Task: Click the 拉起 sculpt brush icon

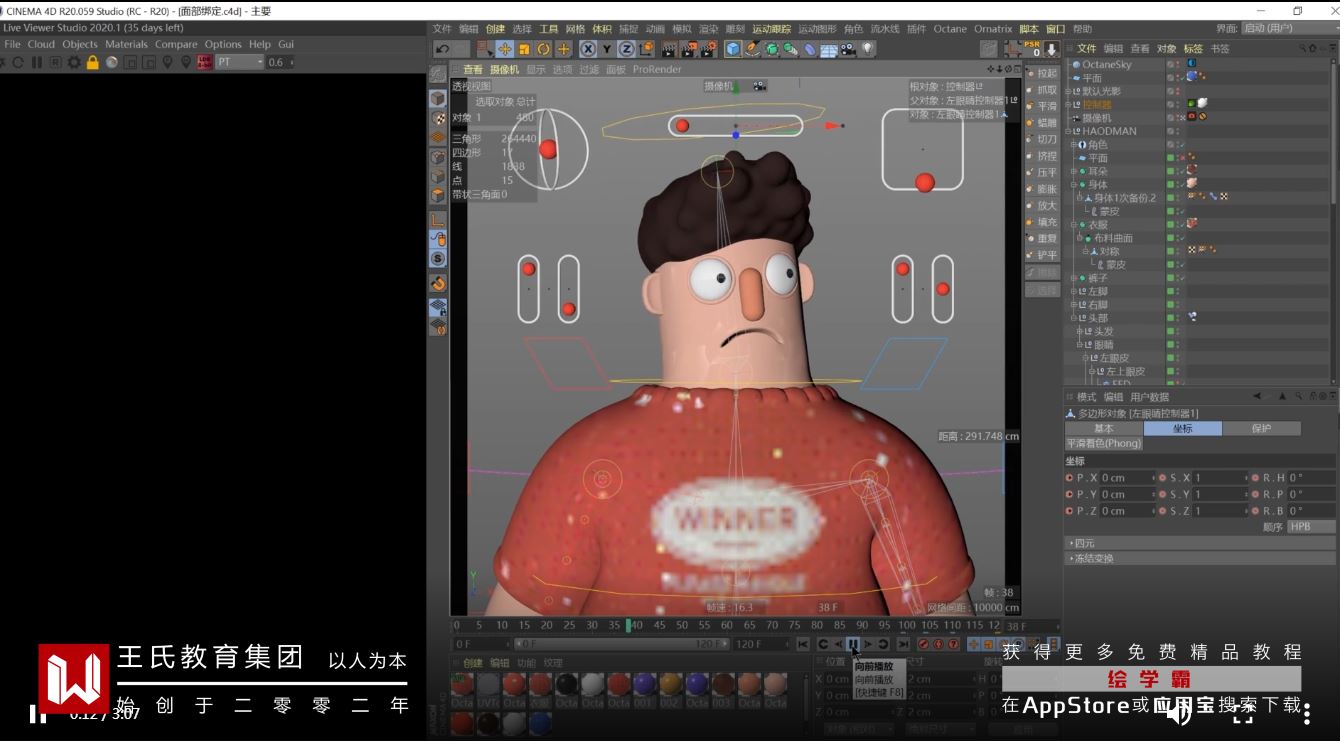Action: tap(1043, 73)
